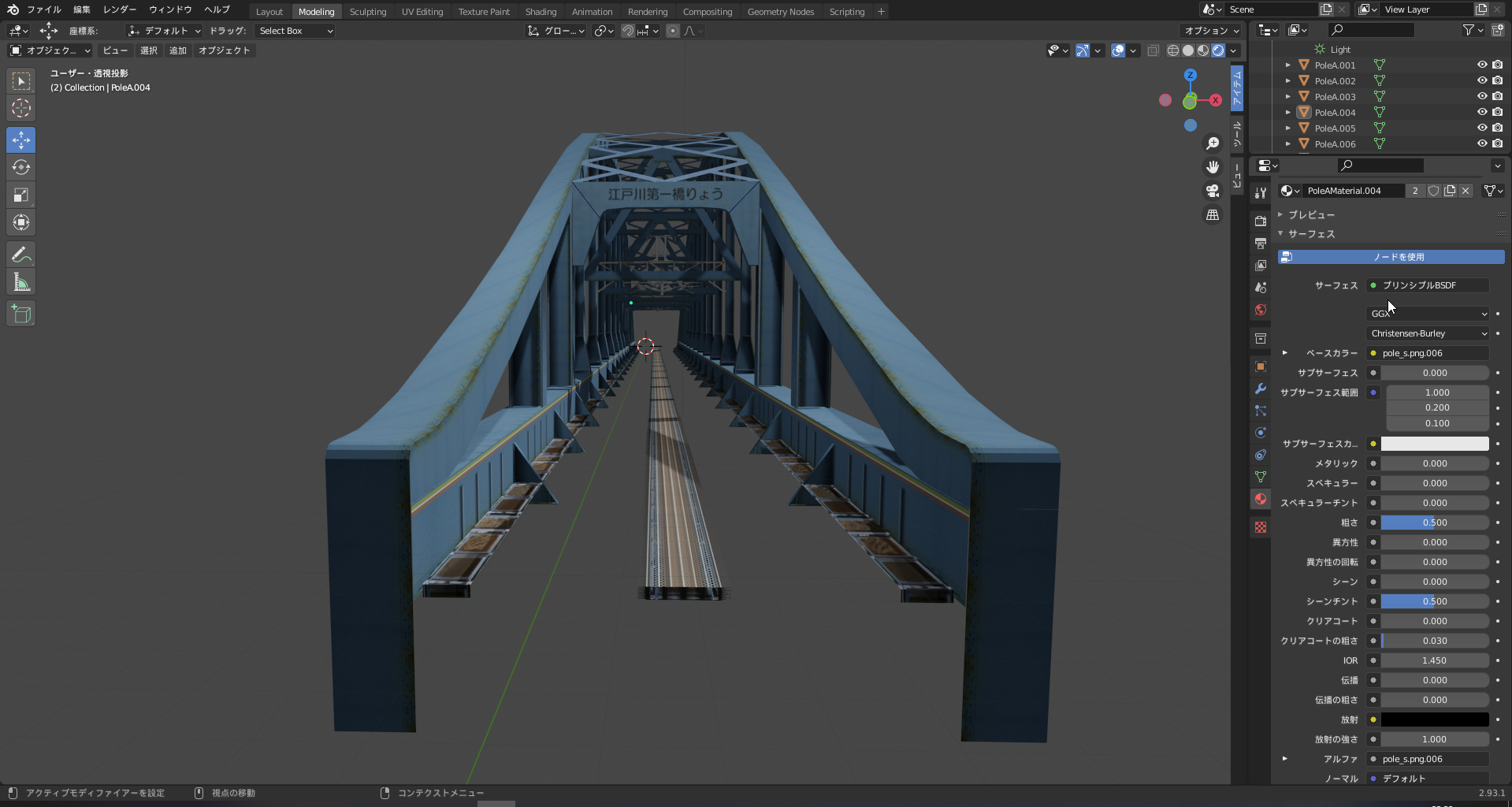
Task: Select the 3D Cursor tool
Action: tap(21, 108)
